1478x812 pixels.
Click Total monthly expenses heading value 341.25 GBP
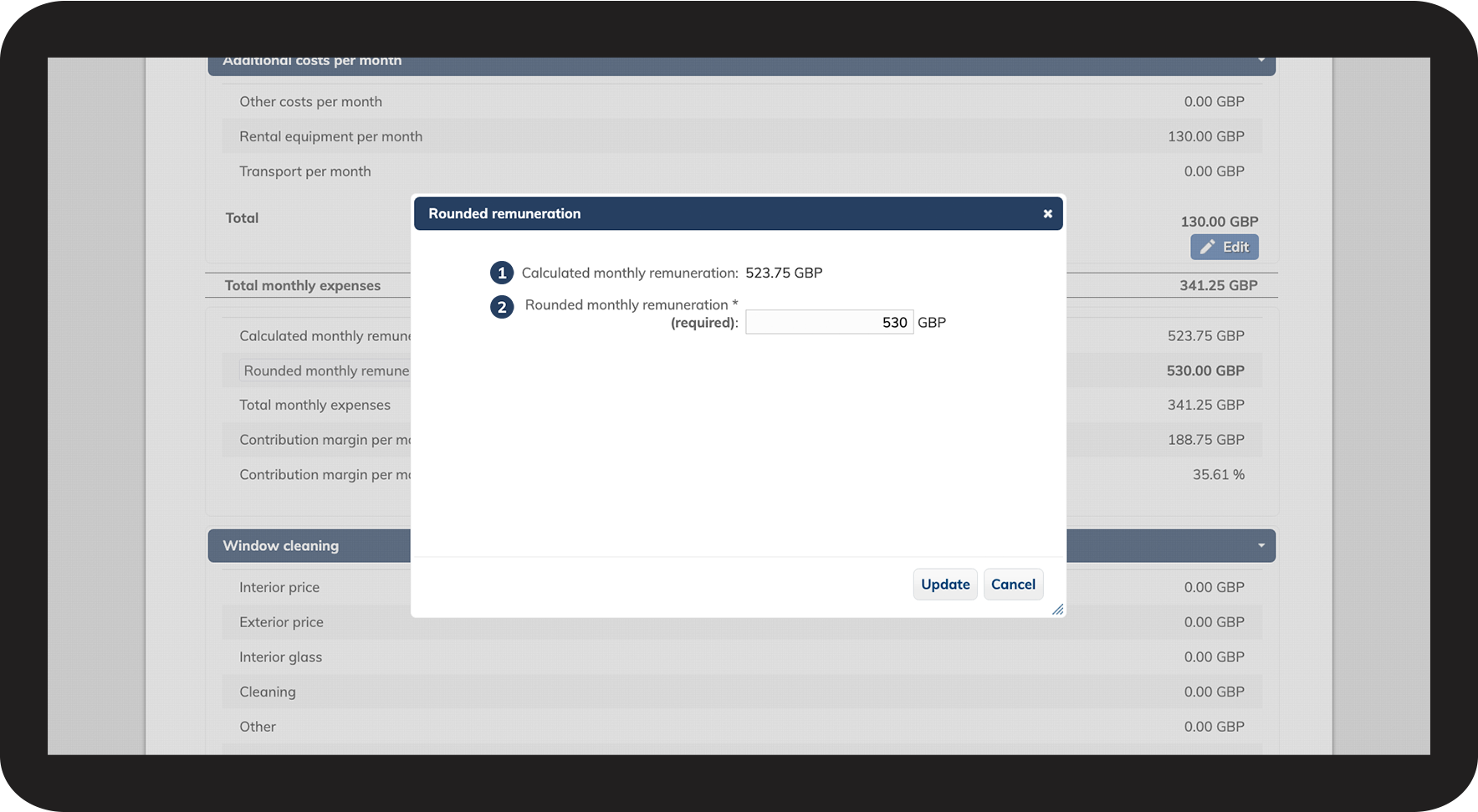click(1218, 285)
